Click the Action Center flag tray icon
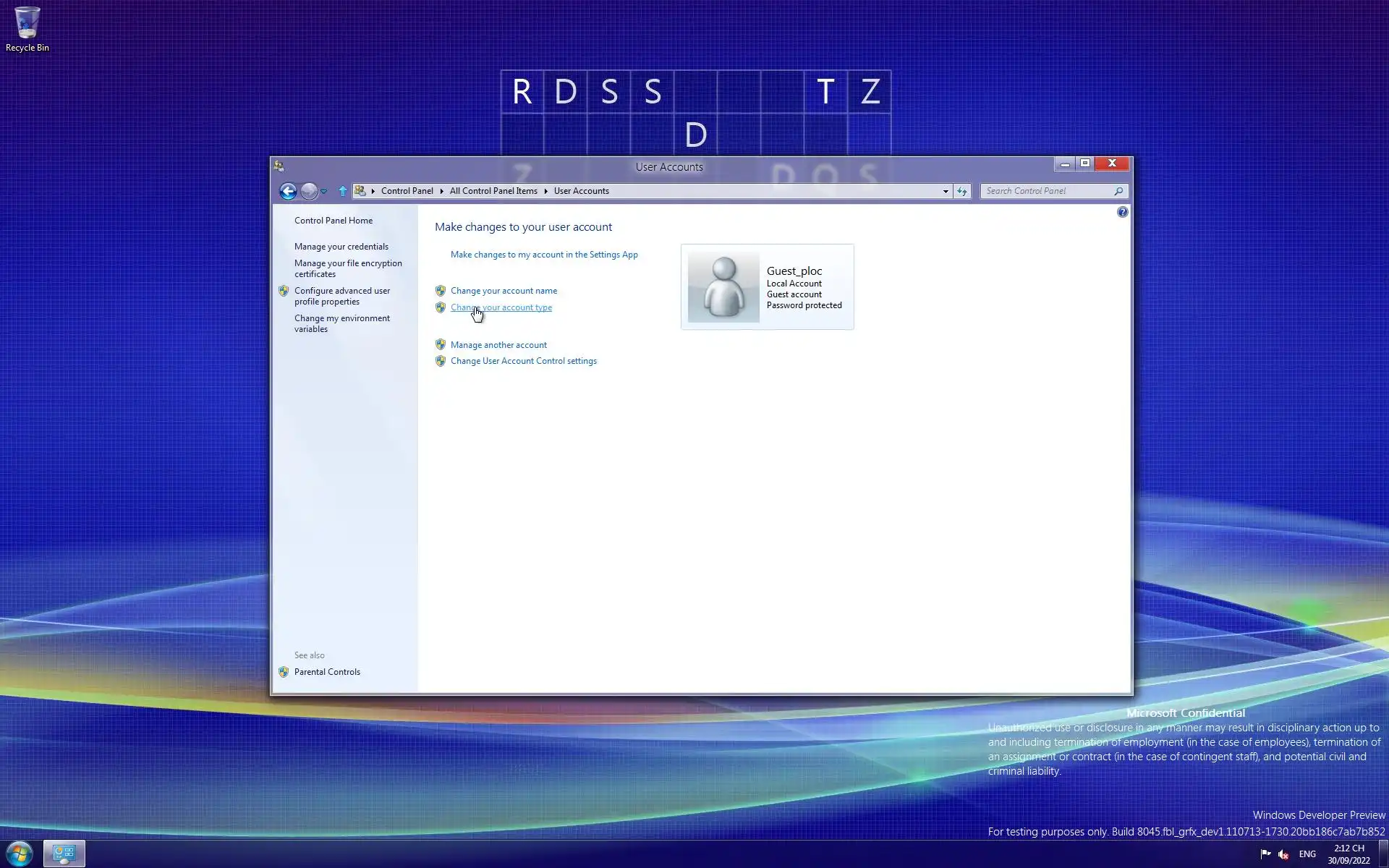The width and height of the screenshot is (1389, 868). click(x=1265, y=854)
